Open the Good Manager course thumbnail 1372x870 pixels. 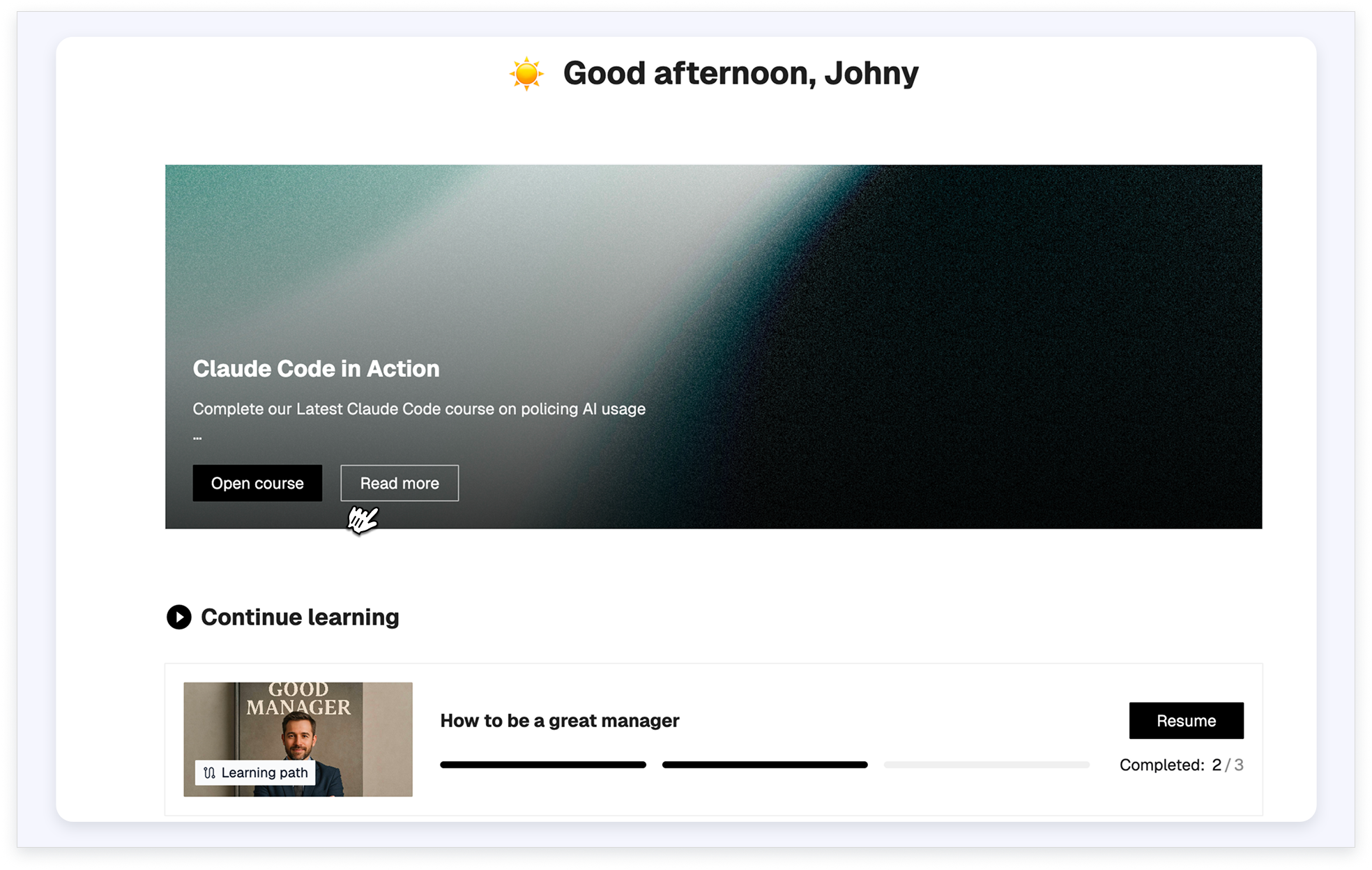298,740
